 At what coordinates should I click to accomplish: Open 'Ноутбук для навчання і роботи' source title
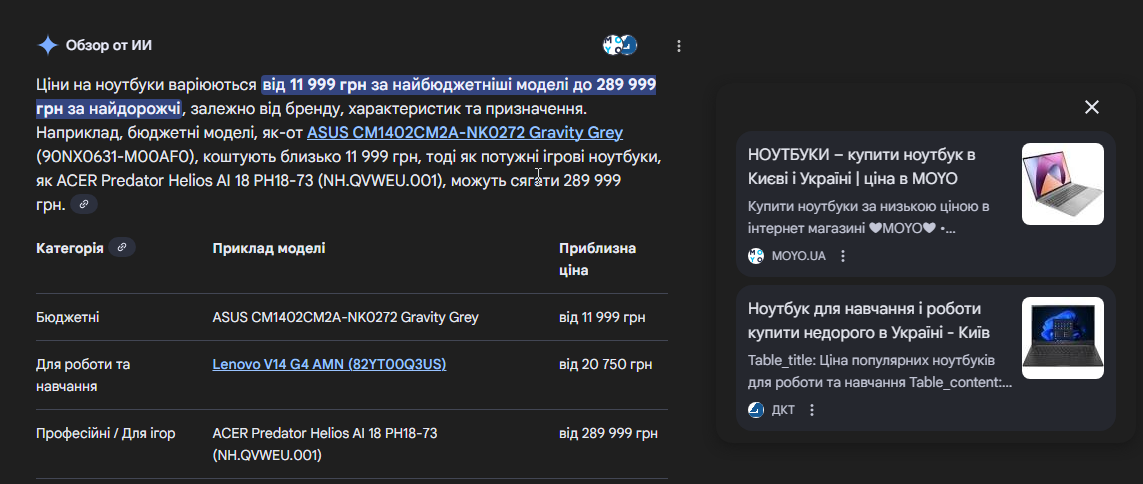pos(869,320)
